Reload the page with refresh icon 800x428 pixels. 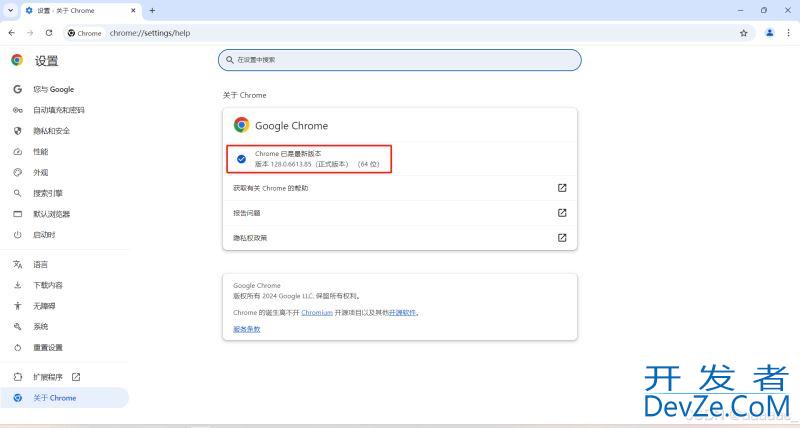click(48, 33)
